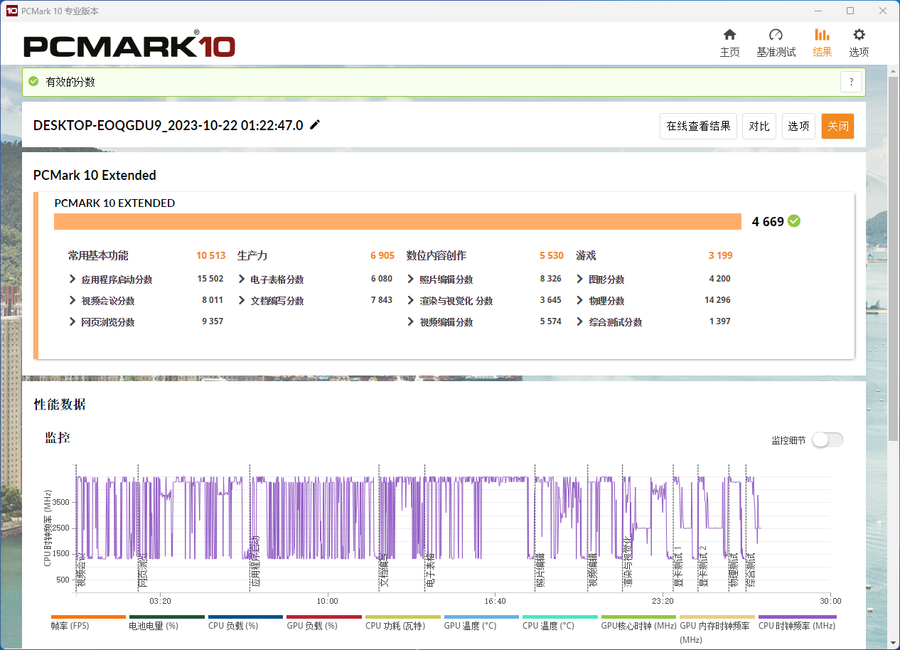Click the DESKTOP-EOQGDU9 result title
The image size is (900, 650).
point(168,125)
